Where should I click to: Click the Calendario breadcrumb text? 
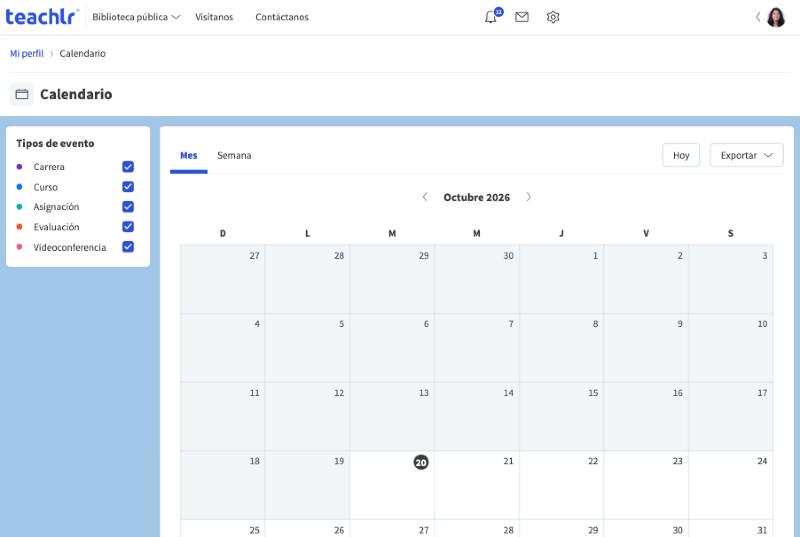(x=83, y=54)
